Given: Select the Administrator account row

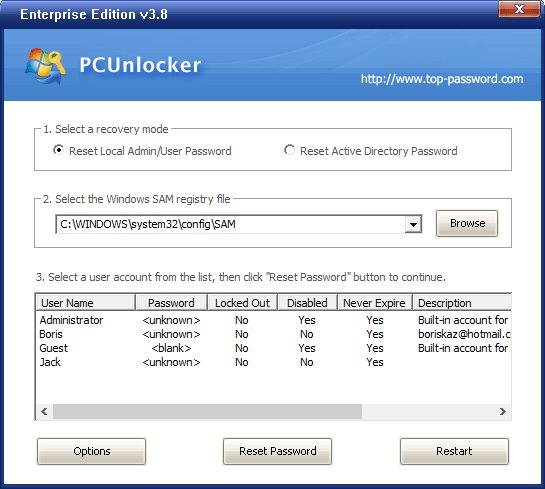Looking at the screenshot, I should (273, 320).
